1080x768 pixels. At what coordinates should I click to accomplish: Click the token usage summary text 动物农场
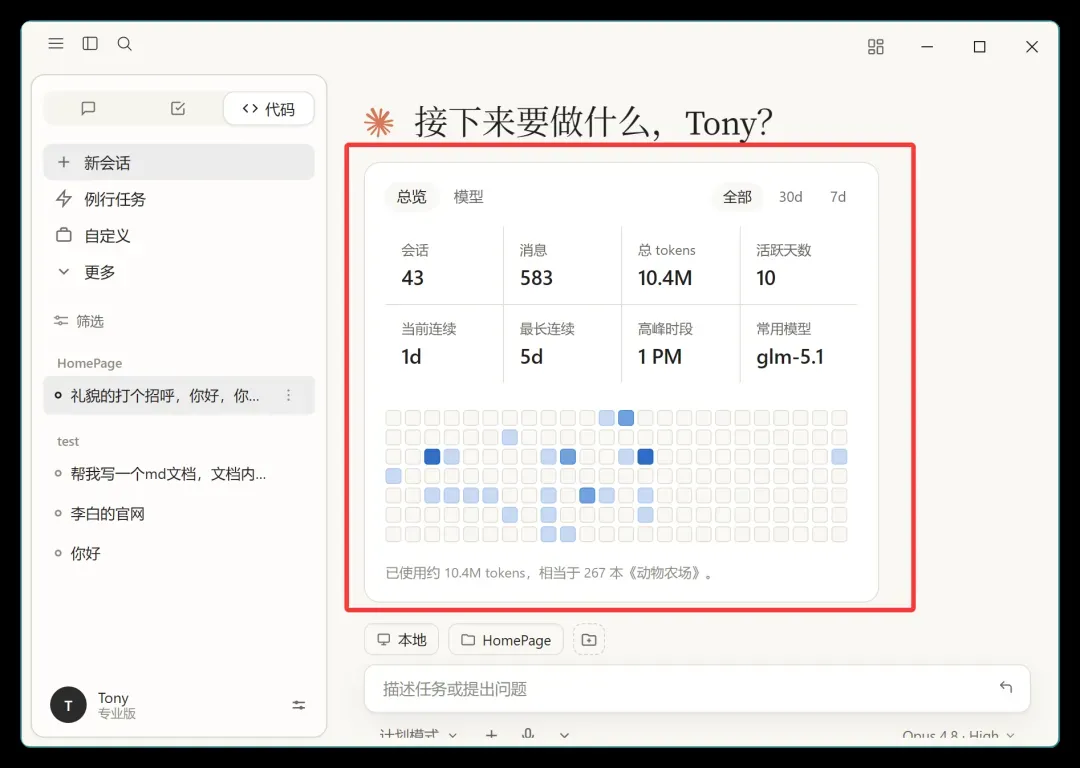point(549,573)
